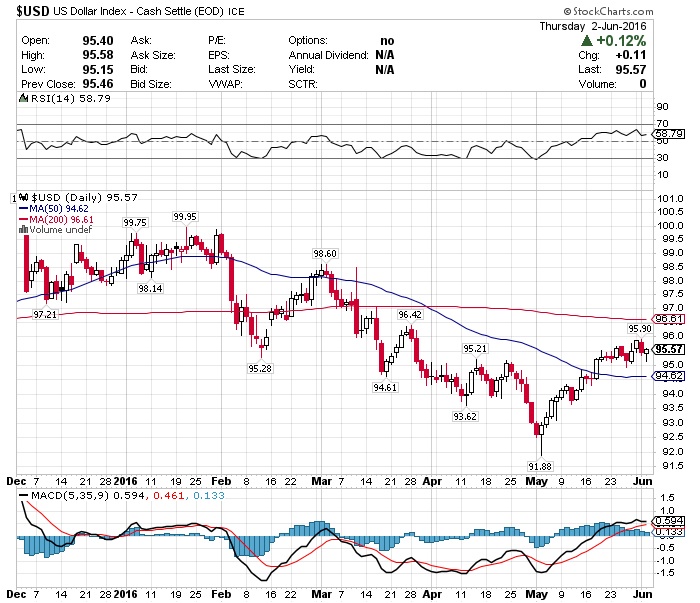Click the MACD(5,35,9) indicator legend
This screenshot has height=603, width=700.
coord(69,495)
